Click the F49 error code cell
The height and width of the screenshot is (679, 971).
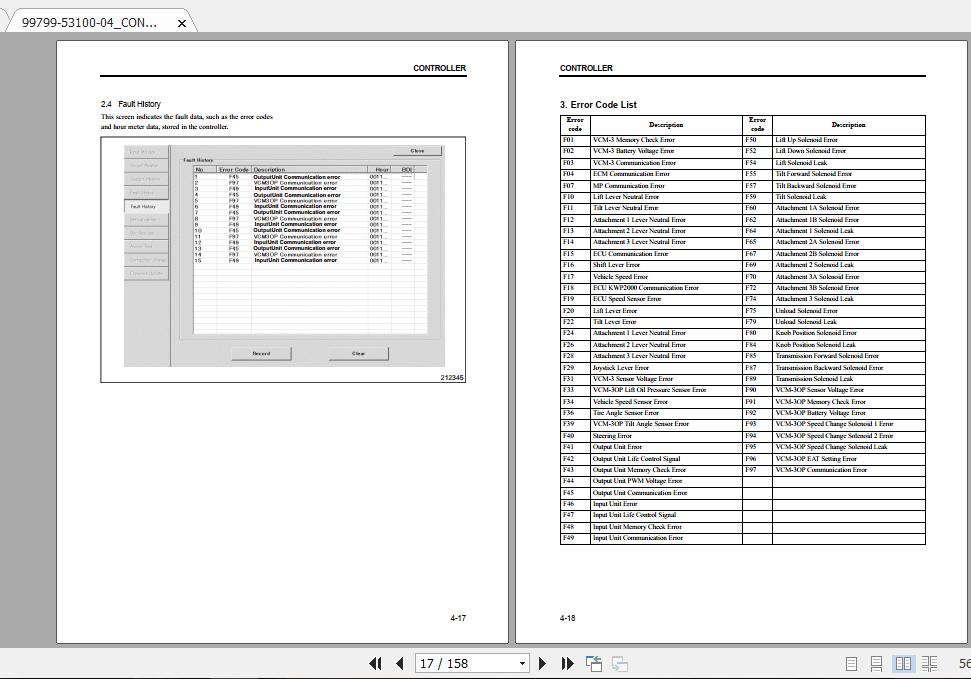coord(575,538)
